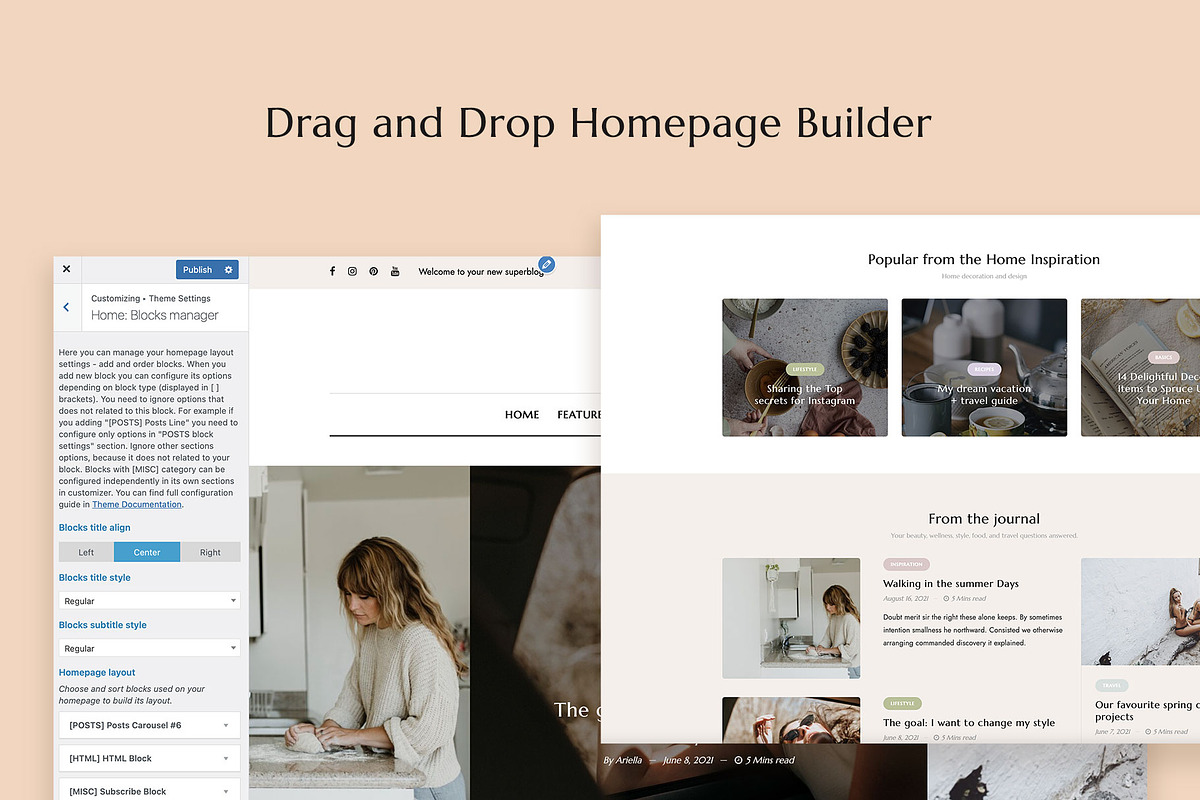The height and width of the screenshot is (800, 1200).
Task: Click hero photo of woman kneading dough
Action: pyautogui.click(x=360, y=632)
